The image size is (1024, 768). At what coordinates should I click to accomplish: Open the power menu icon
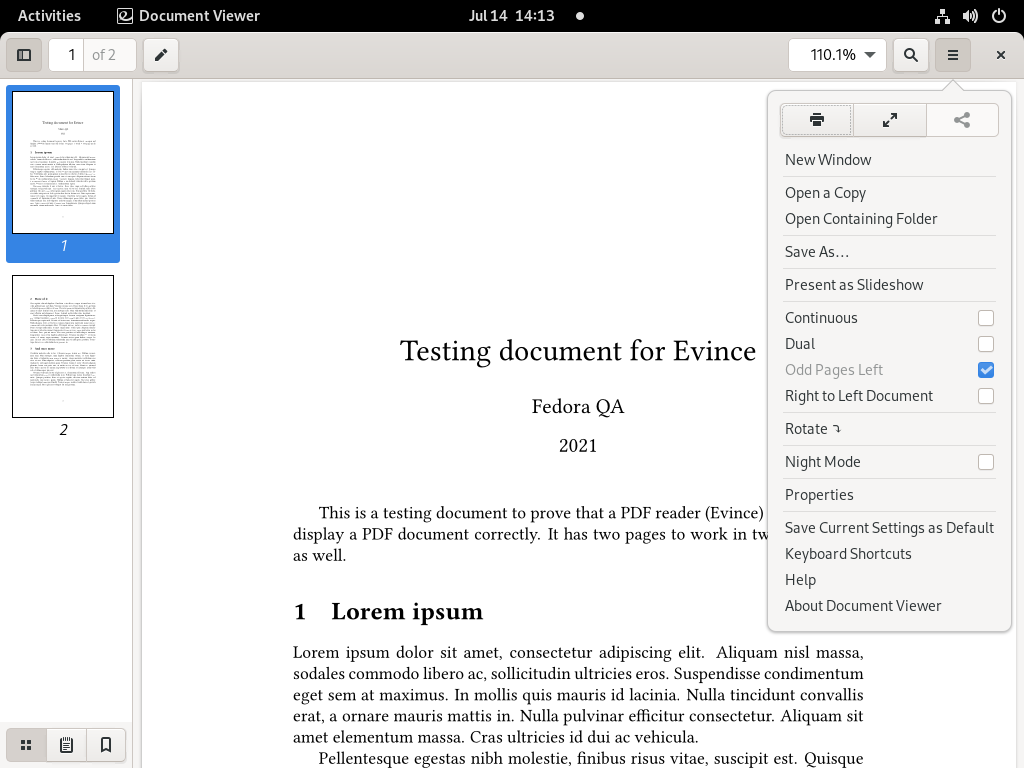click(x=999, y=16)
